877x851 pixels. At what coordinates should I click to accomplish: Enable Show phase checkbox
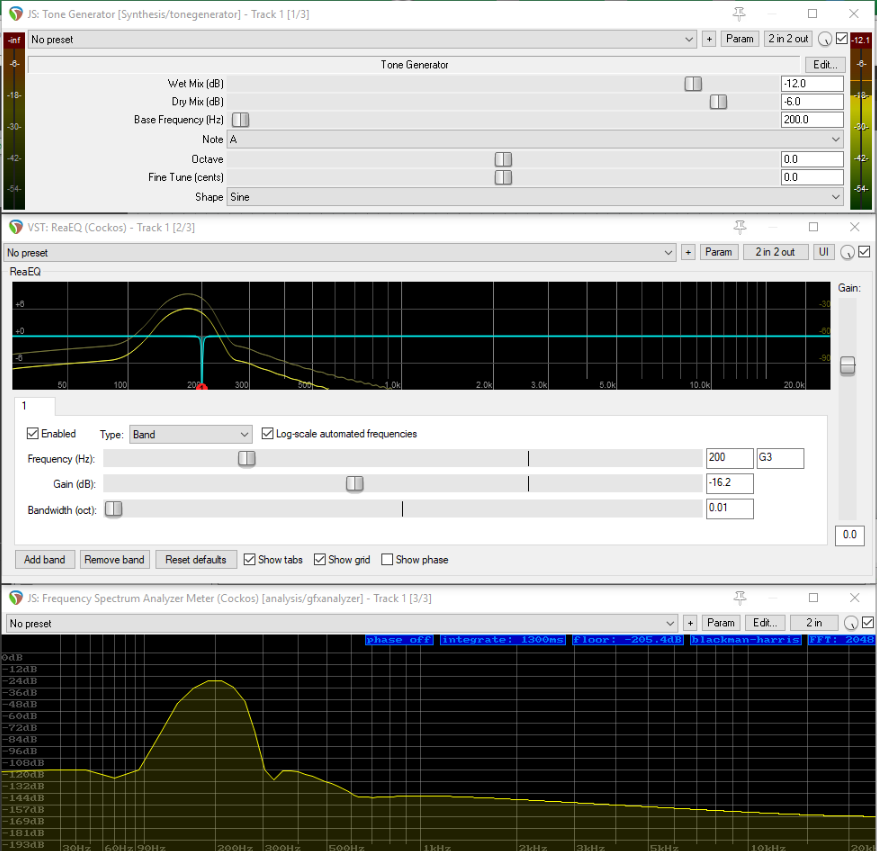click(x=387, y=559)
